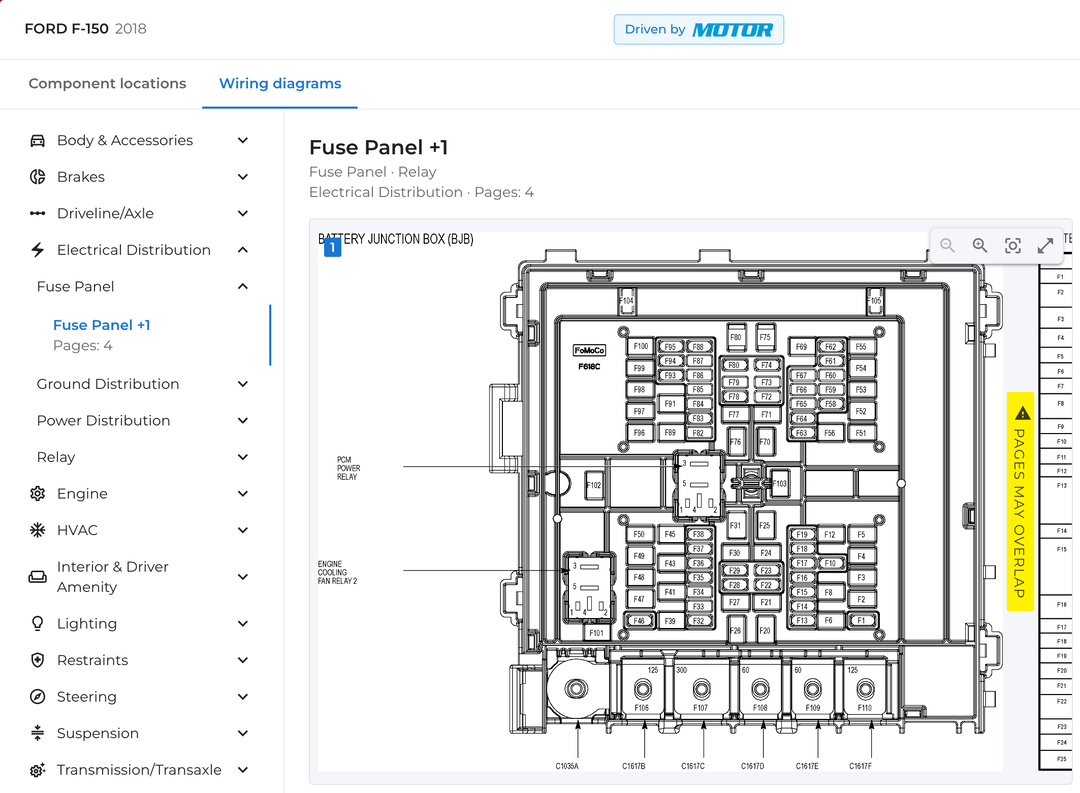Open the Fuse Panel +1 diagram entry
The image size is (1080, 793).
point(101,335)
